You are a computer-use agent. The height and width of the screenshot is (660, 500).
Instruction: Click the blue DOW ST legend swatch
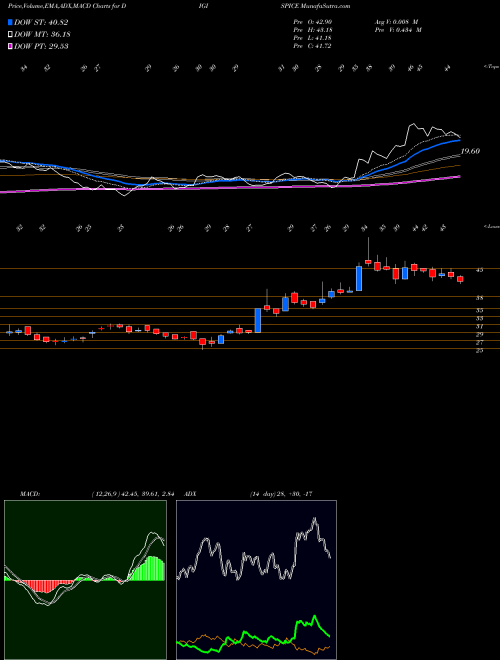click(11, 23)
